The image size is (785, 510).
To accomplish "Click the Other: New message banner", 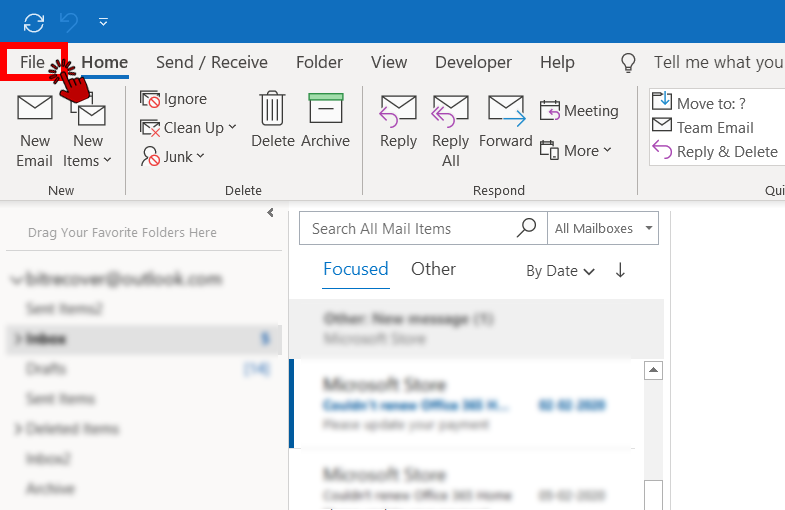I will pyautogui.click(x=477, y=328).
